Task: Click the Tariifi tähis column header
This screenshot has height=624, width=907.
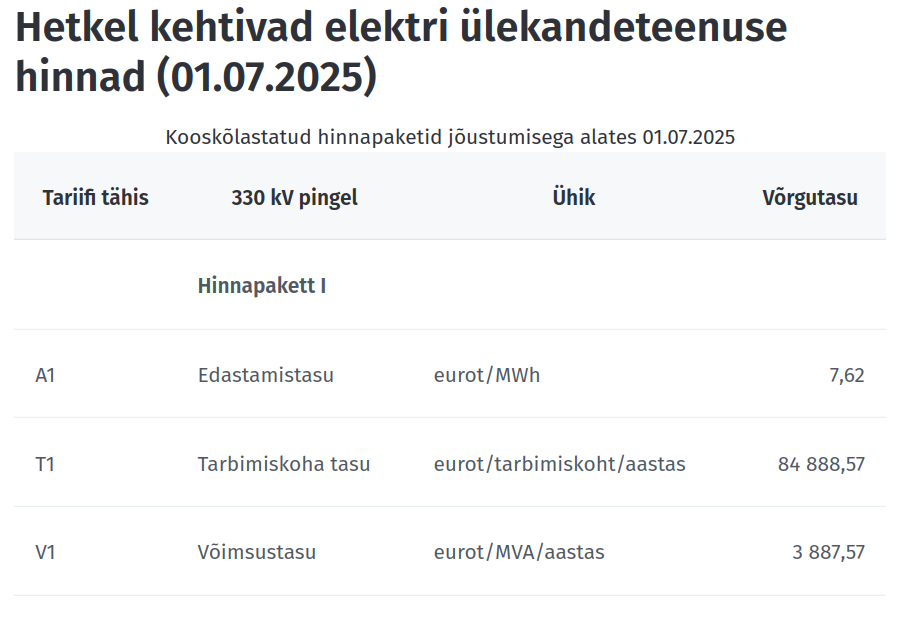Action: coord(95,198)
